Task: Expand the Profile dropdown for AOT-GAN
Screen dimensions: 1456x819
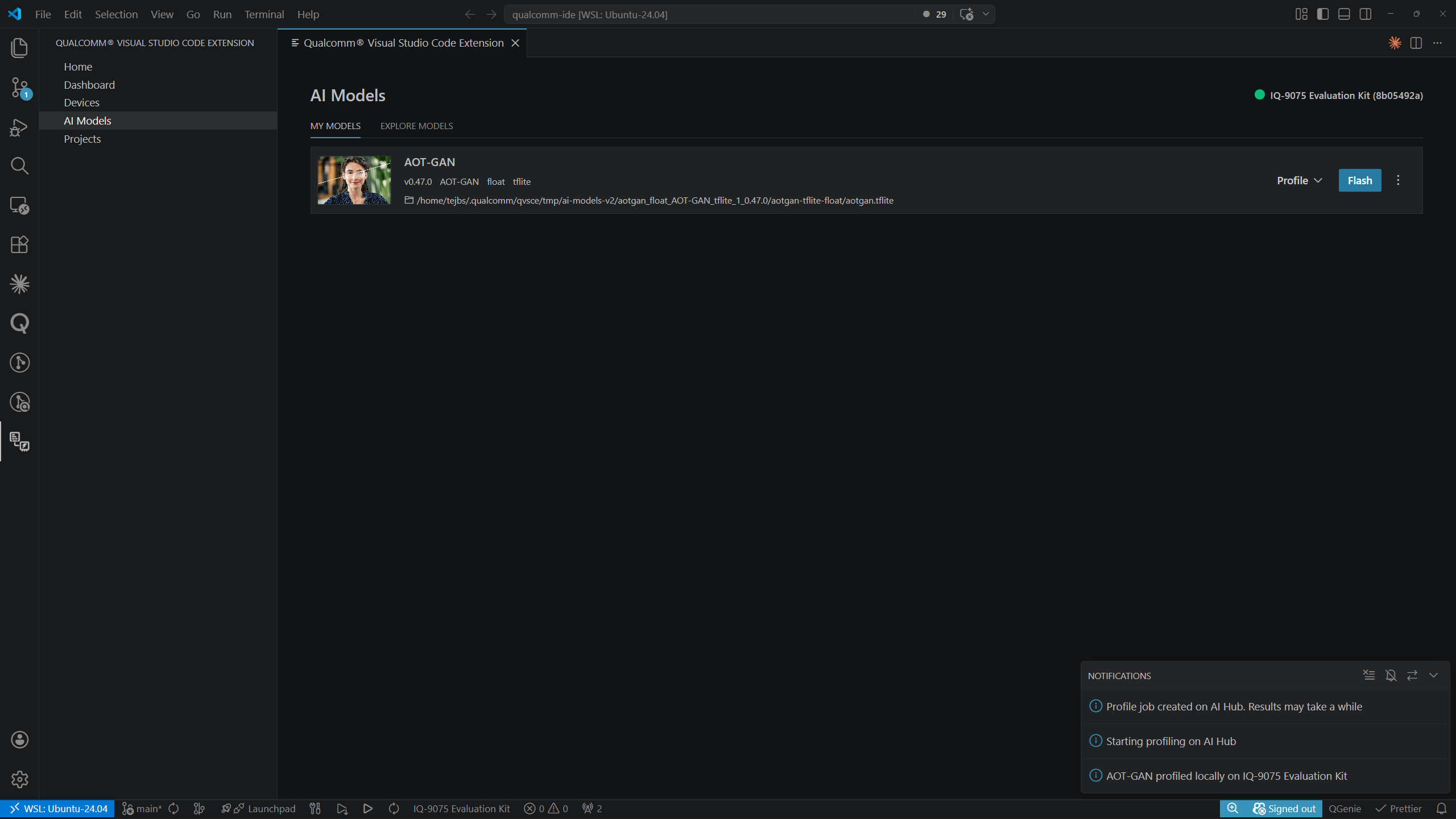Action: tap(1299, 180)
